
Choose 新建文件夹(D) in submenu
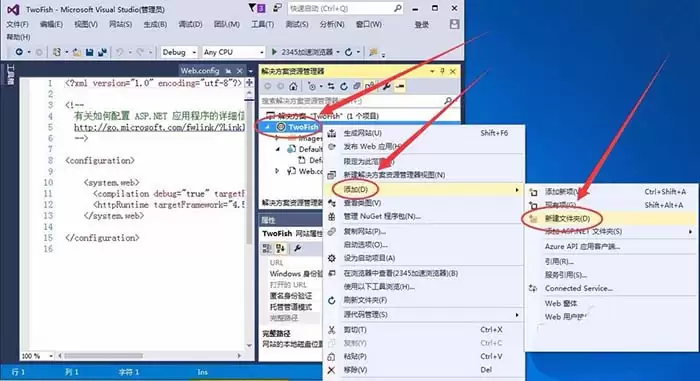(x=611, y=218)
